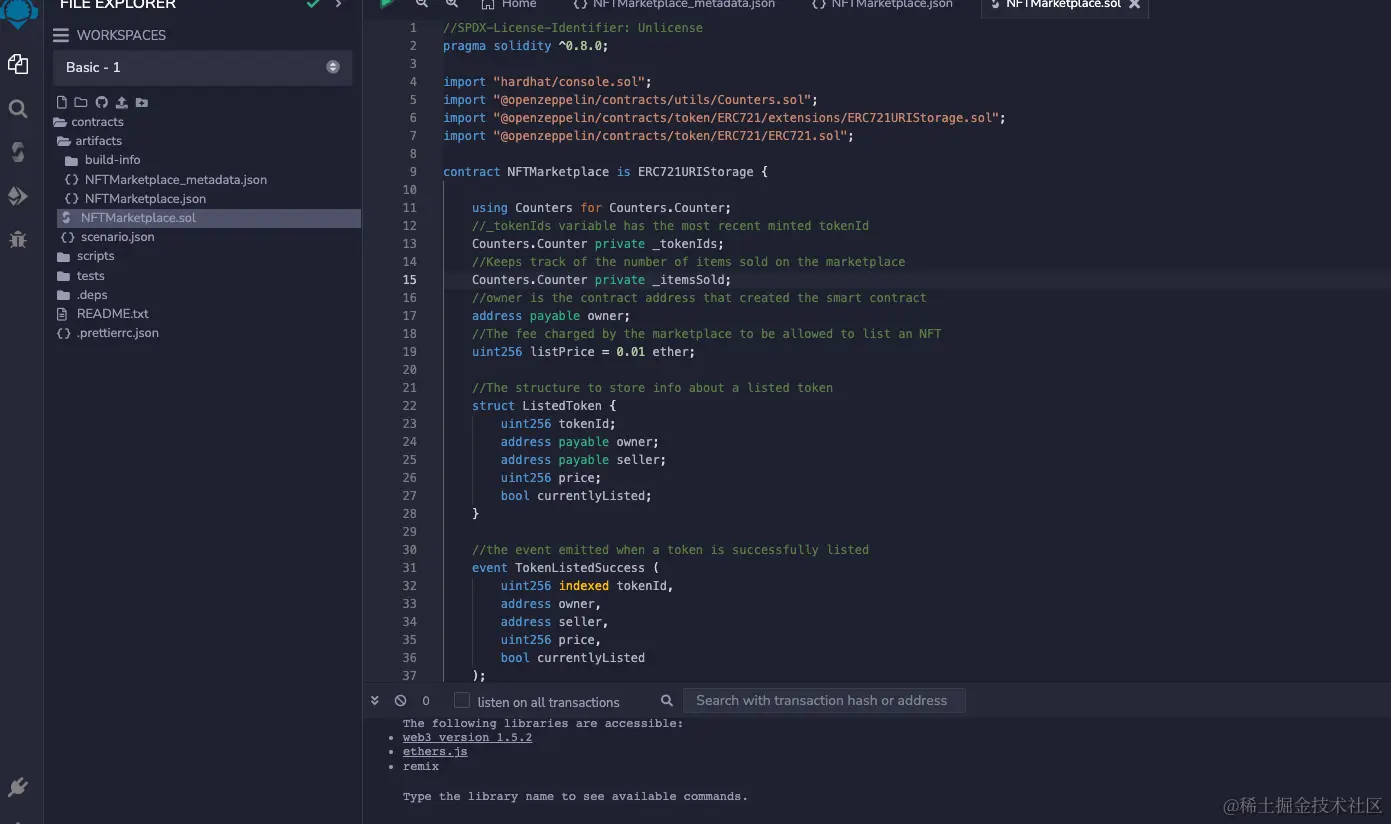
Task: Click the pragma solidity ^0.8.0 line
Action: 525,46
